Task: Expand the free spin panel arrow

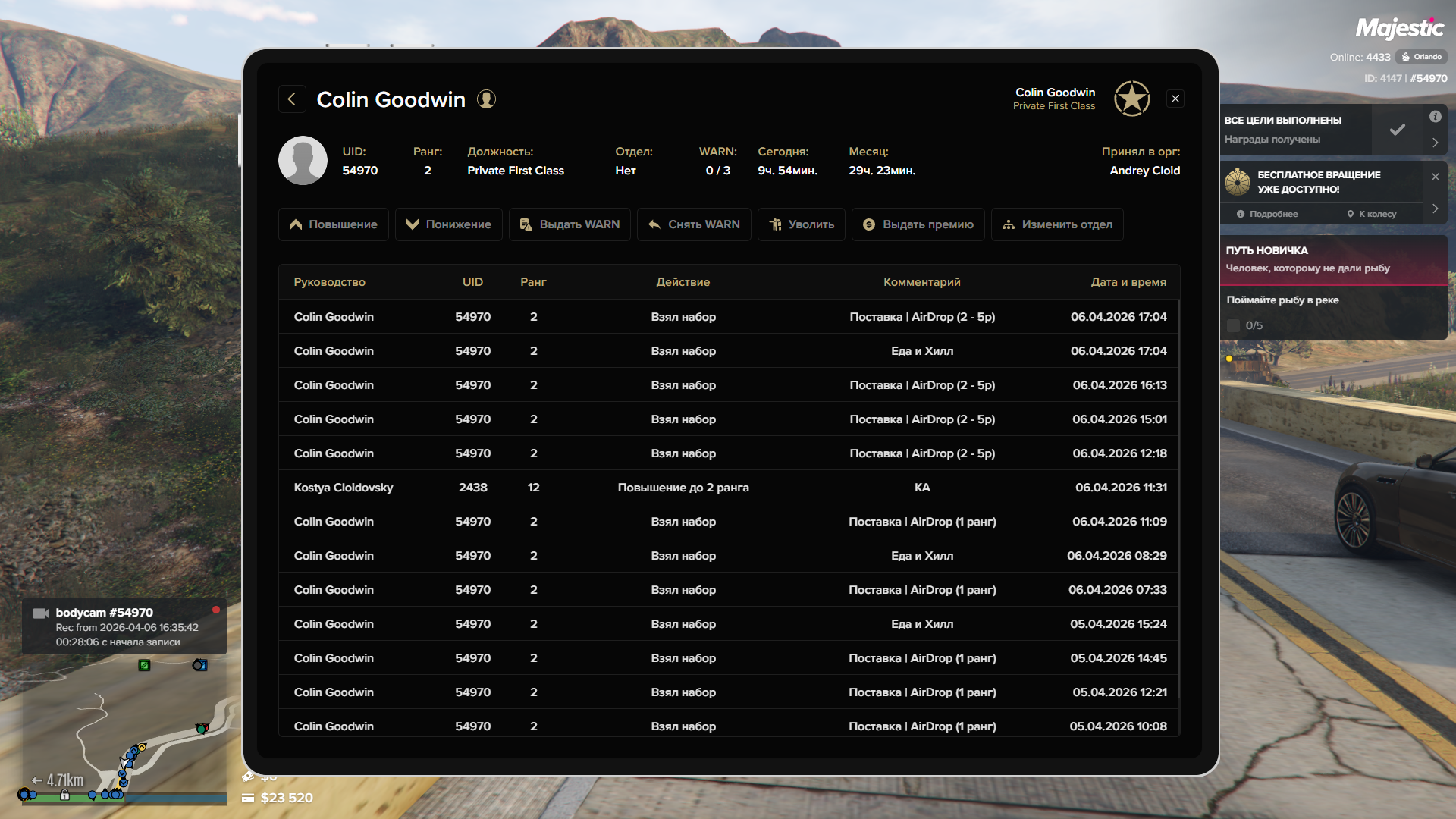Action: 1435,209
